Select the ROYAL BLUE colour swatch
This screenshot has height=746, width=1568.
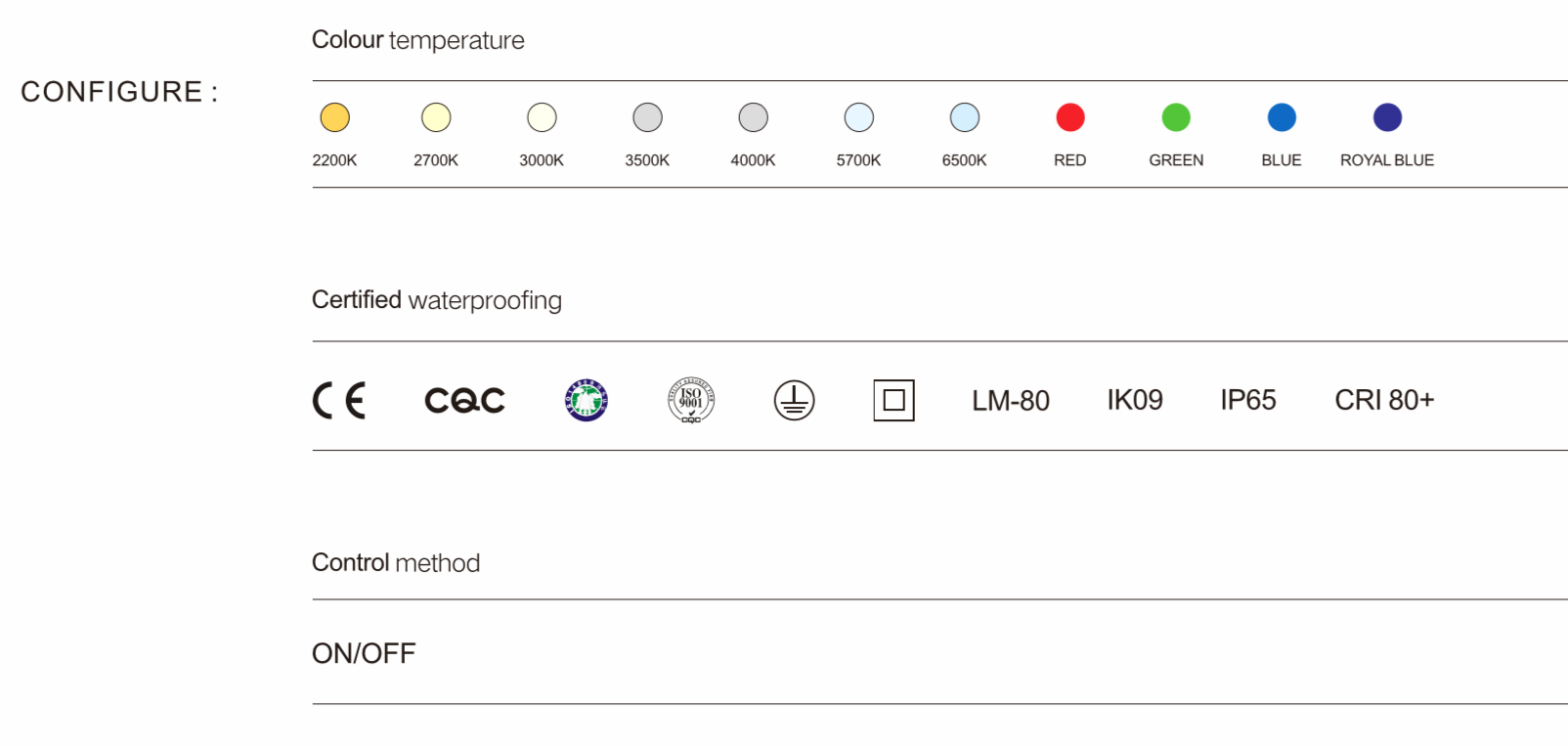[x=1387, y=117]
